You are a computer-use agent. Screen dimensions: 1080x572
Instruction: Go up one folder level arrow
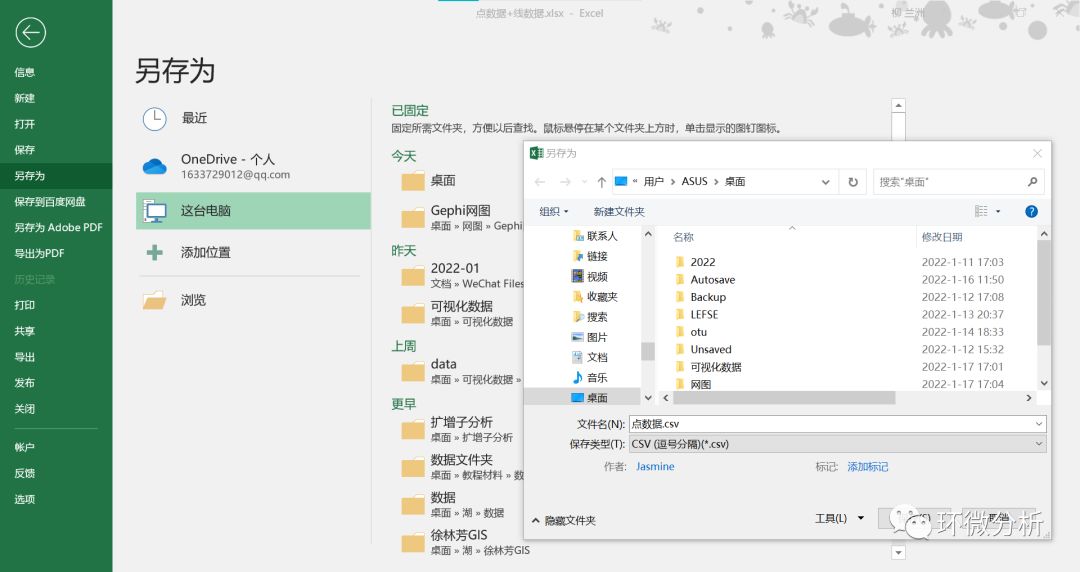coord(601,182)
